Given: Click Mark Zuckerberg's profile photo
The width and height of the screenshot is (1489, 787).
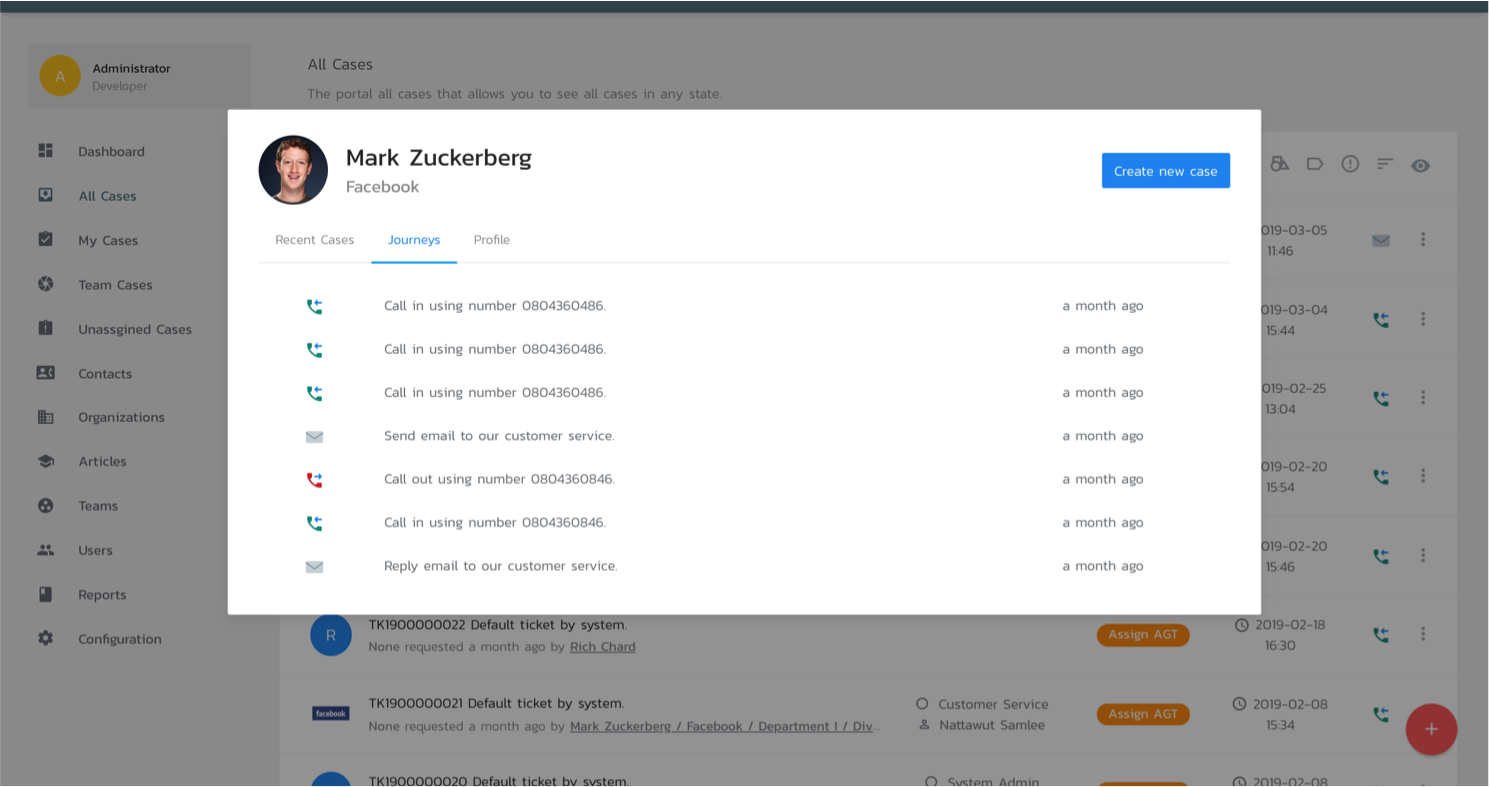Looking at the screenshot, I should click(293, 170).
